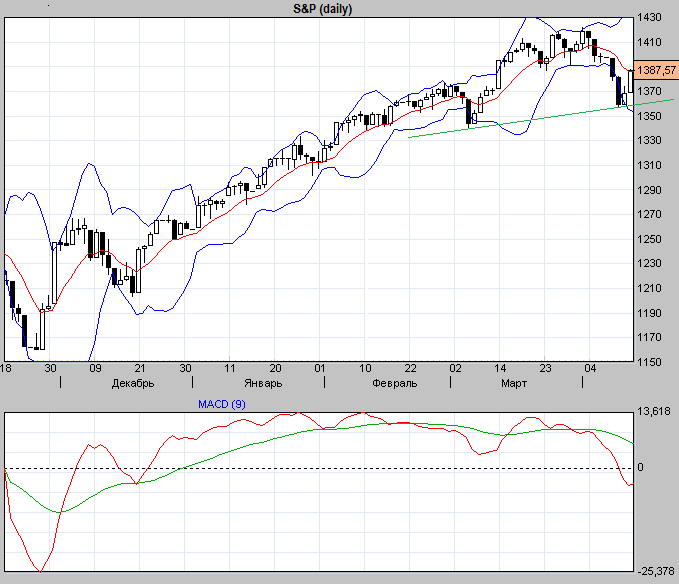Click the 1150 price axis label
Image resolution: width=679 pixels, height=584 pixels.
click(649, 361)
